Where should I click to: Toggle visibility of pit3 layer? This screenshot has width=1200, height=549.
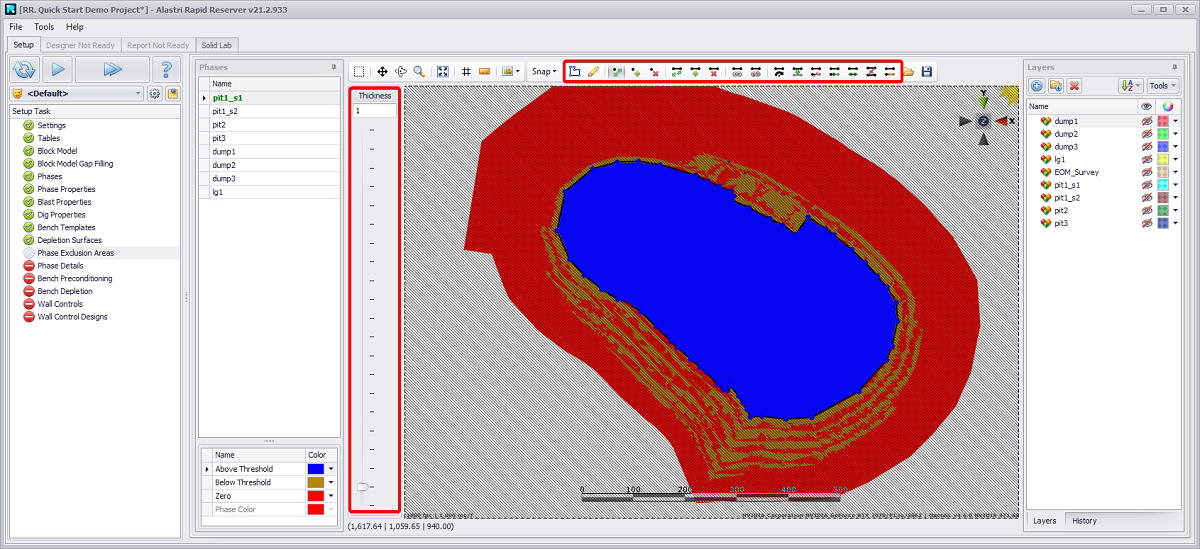[1147, 223]
